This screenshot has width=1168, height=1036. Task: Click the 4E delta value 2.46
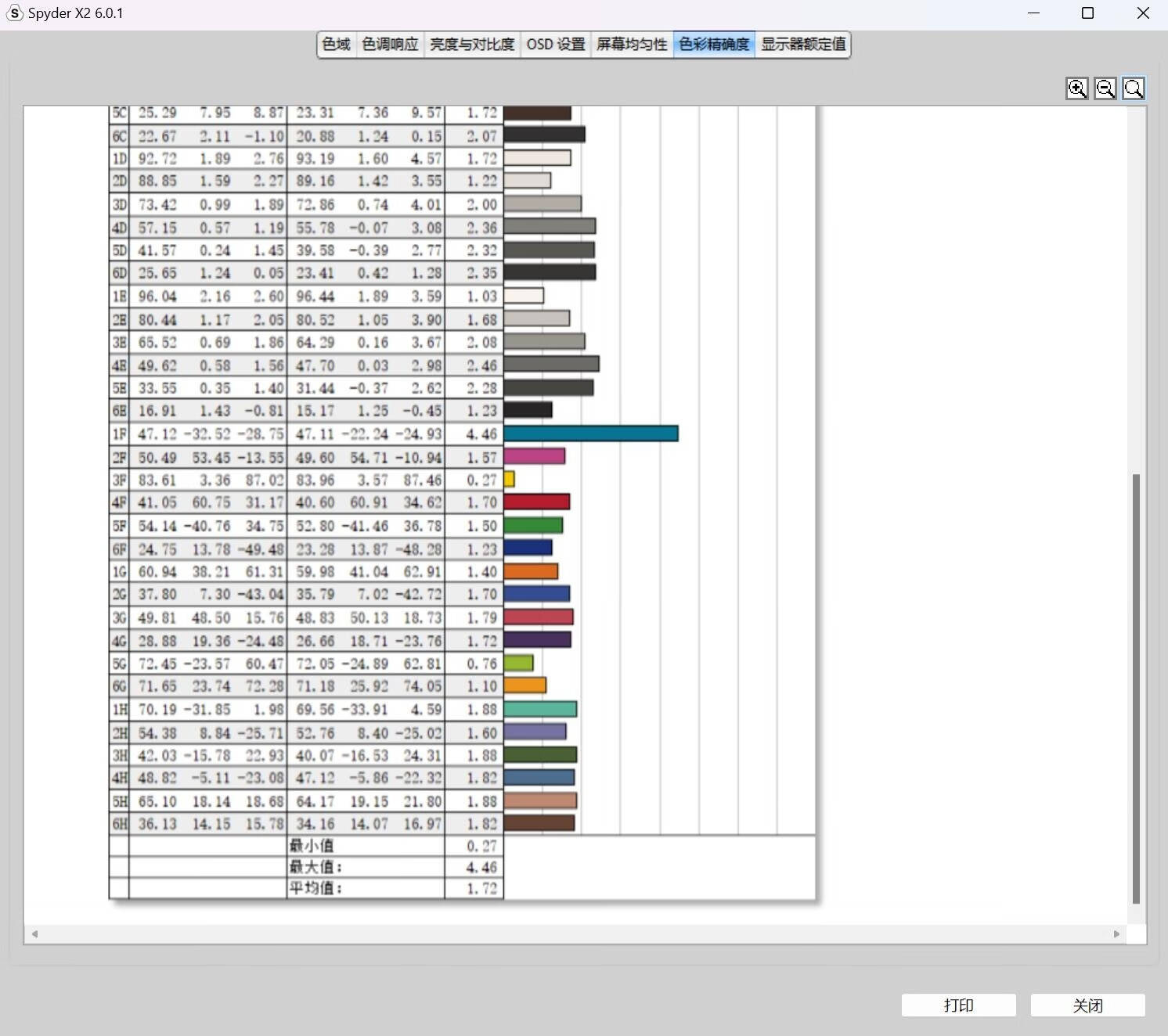point(481,365)
